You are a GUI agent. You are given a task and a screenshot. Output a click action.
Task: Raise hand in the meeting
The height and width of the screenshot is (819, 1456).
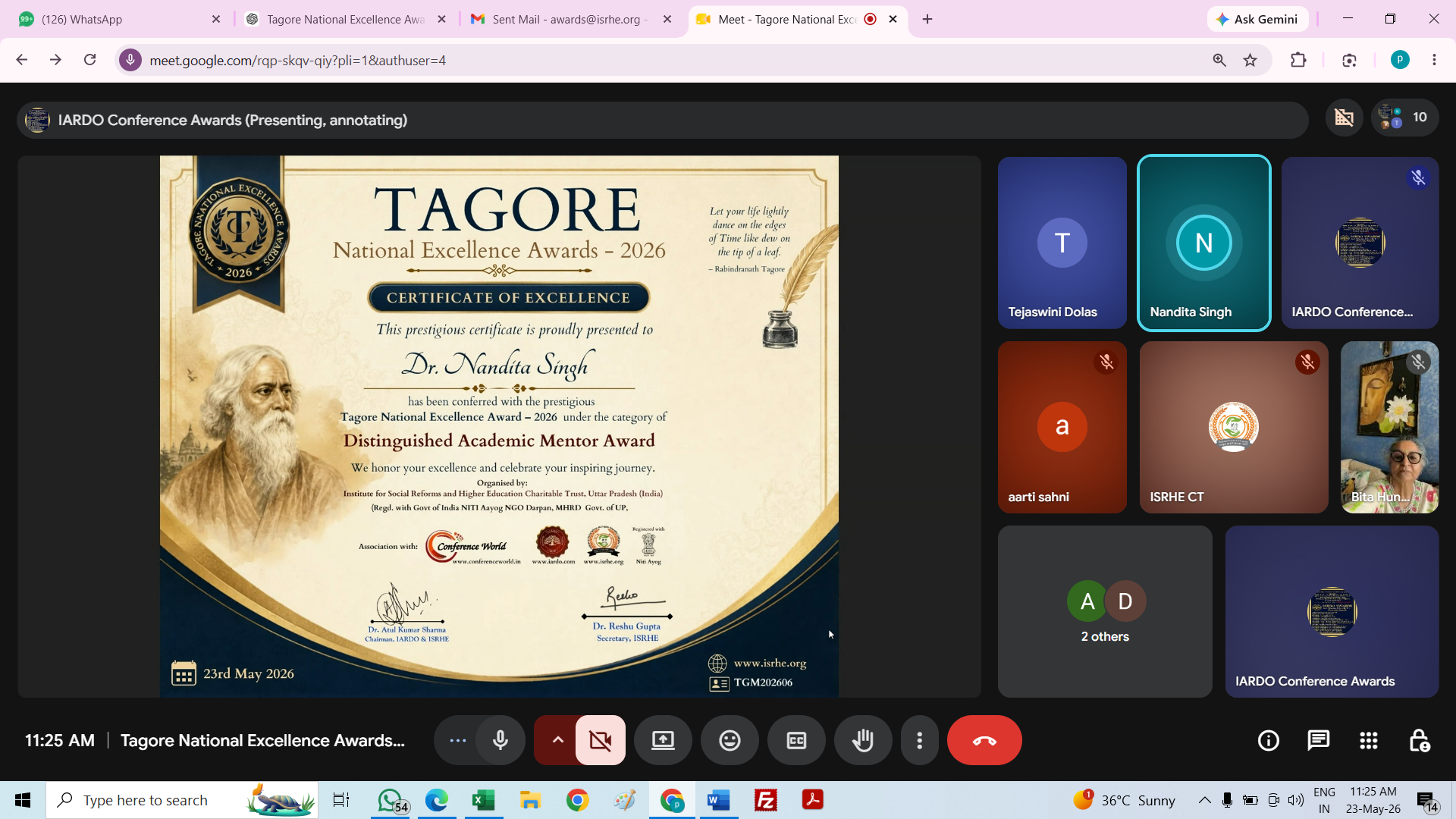(863, 740)
